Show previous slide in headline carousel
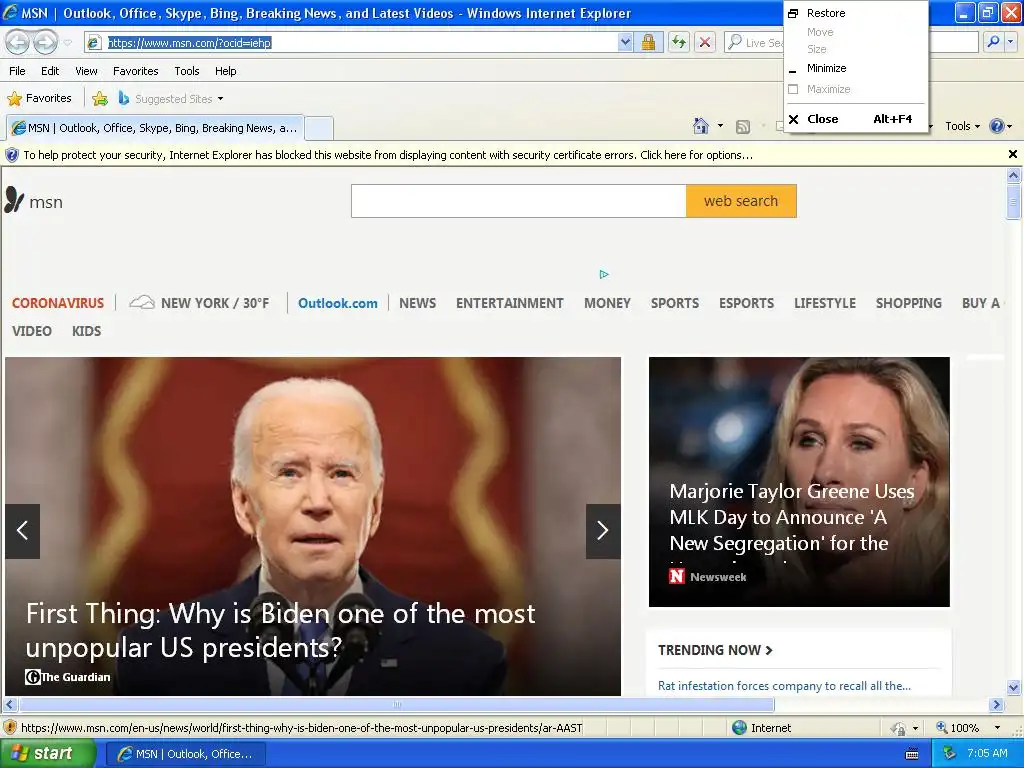 pyautogui.click(x=22, y=531)
